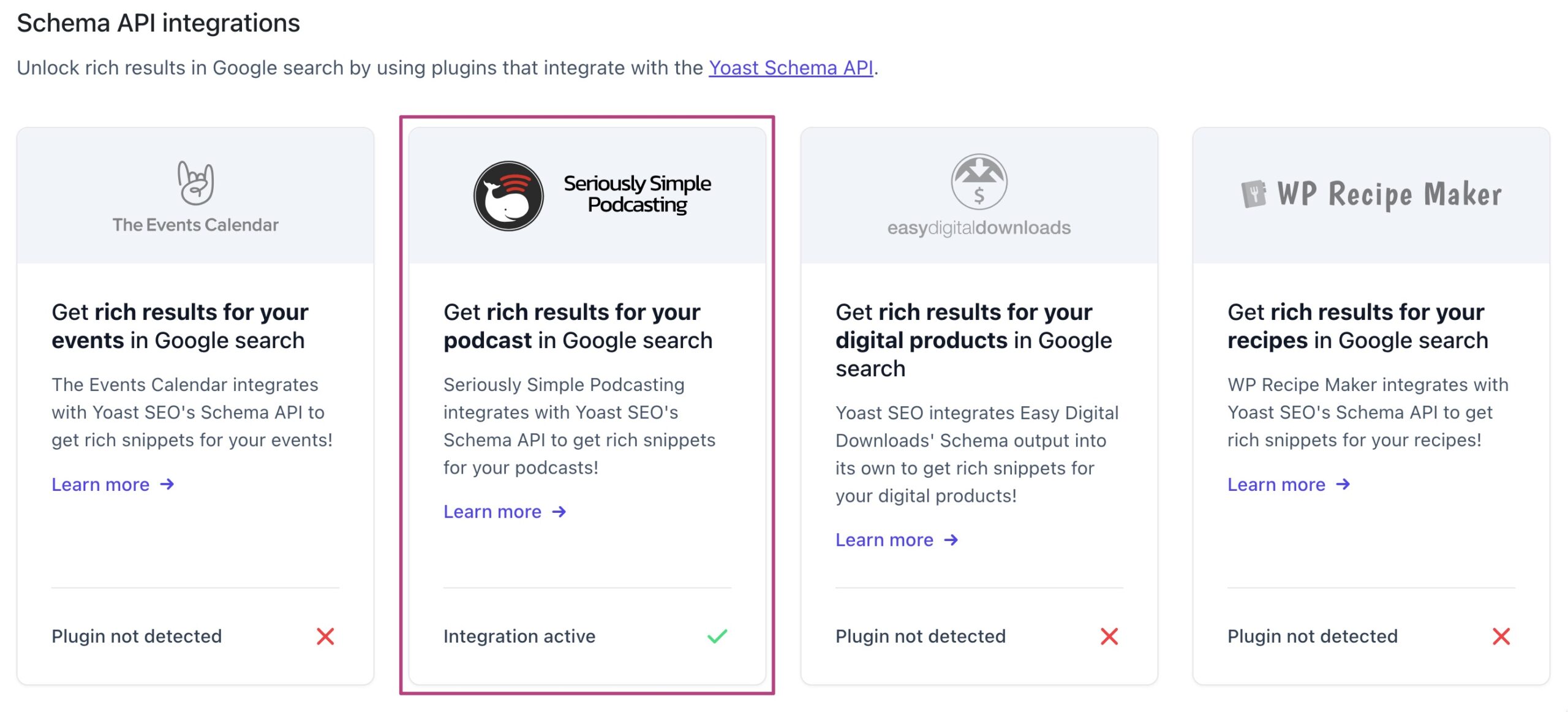Click the WP Recipe Maker logo
Screen dimensions: 1568x712
[1371, 194]
